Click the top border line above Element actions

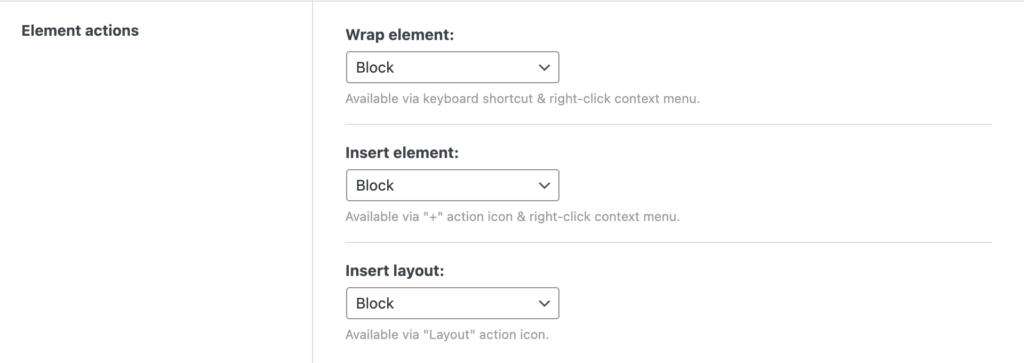click(x=512, y=1)
